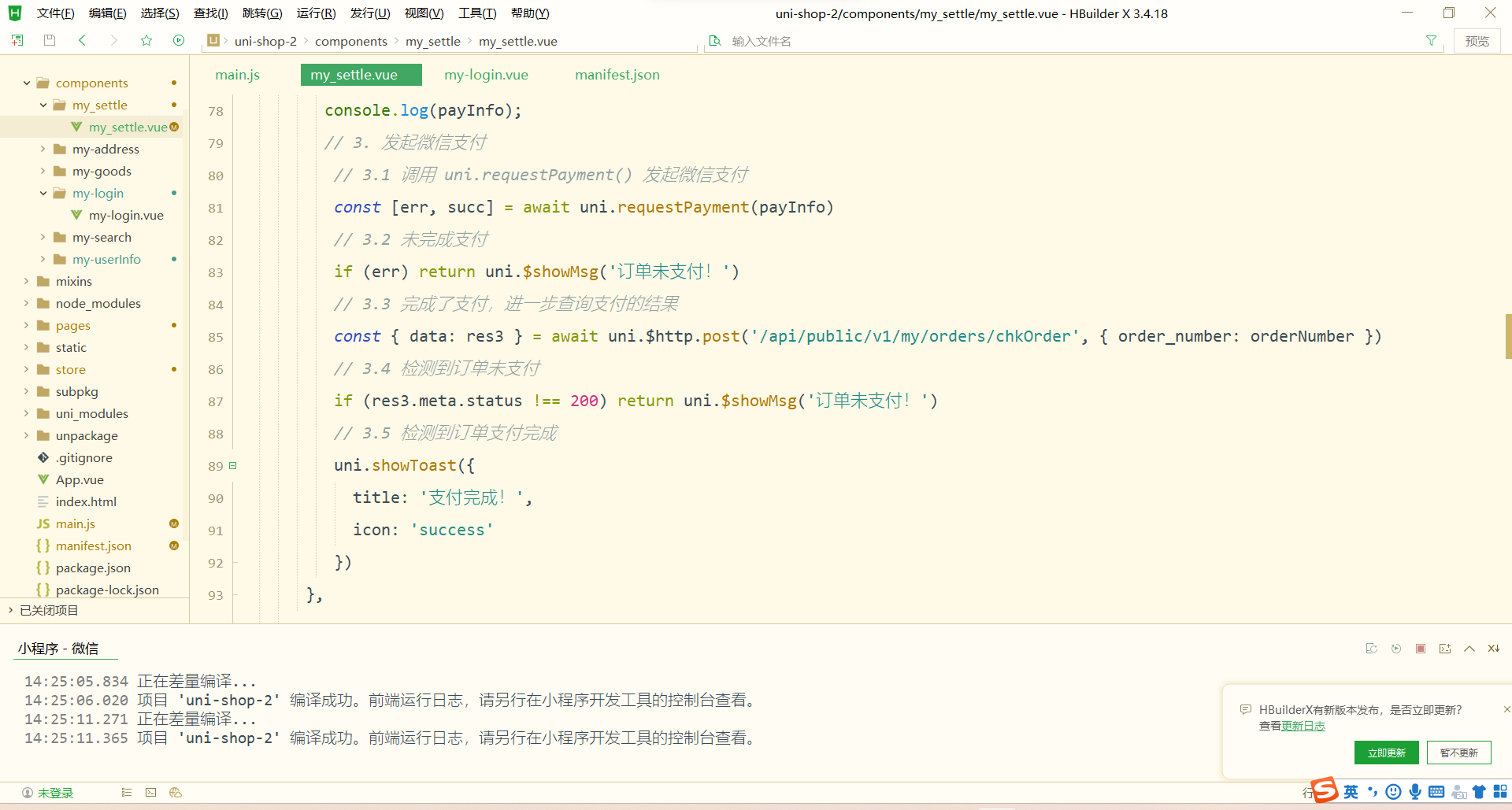Viewport: 1512px width, 810px height.
Task: Collapse the my_settle folder
Action: (x=43, y=105)
